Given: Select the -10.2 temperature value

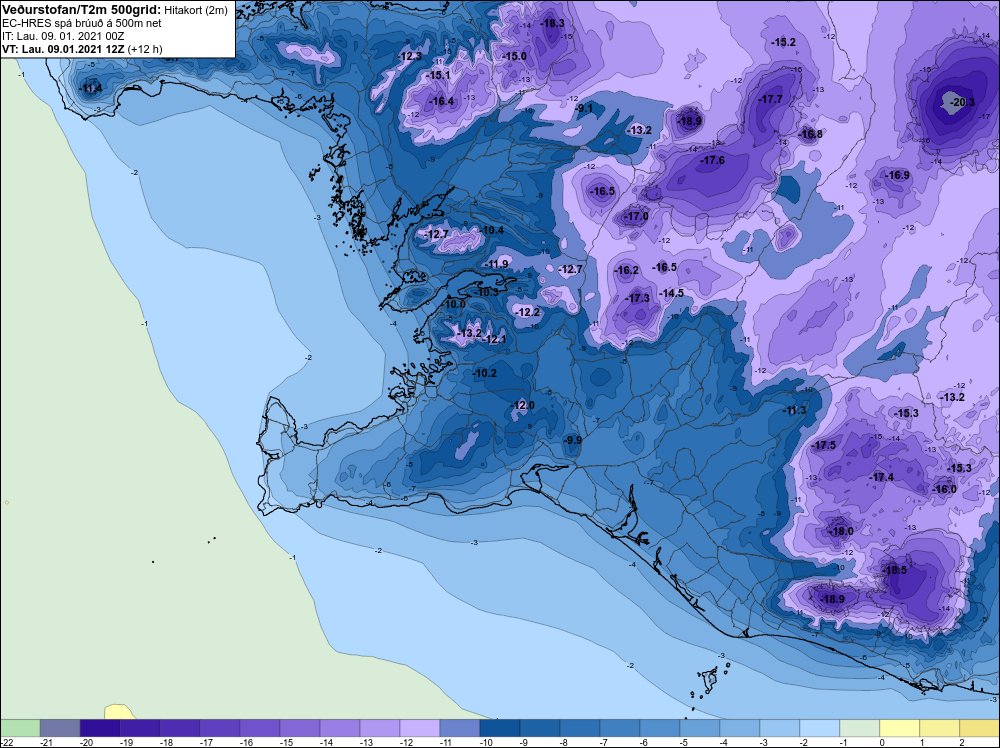Looking at the screenshot, I should coord(484,373).
